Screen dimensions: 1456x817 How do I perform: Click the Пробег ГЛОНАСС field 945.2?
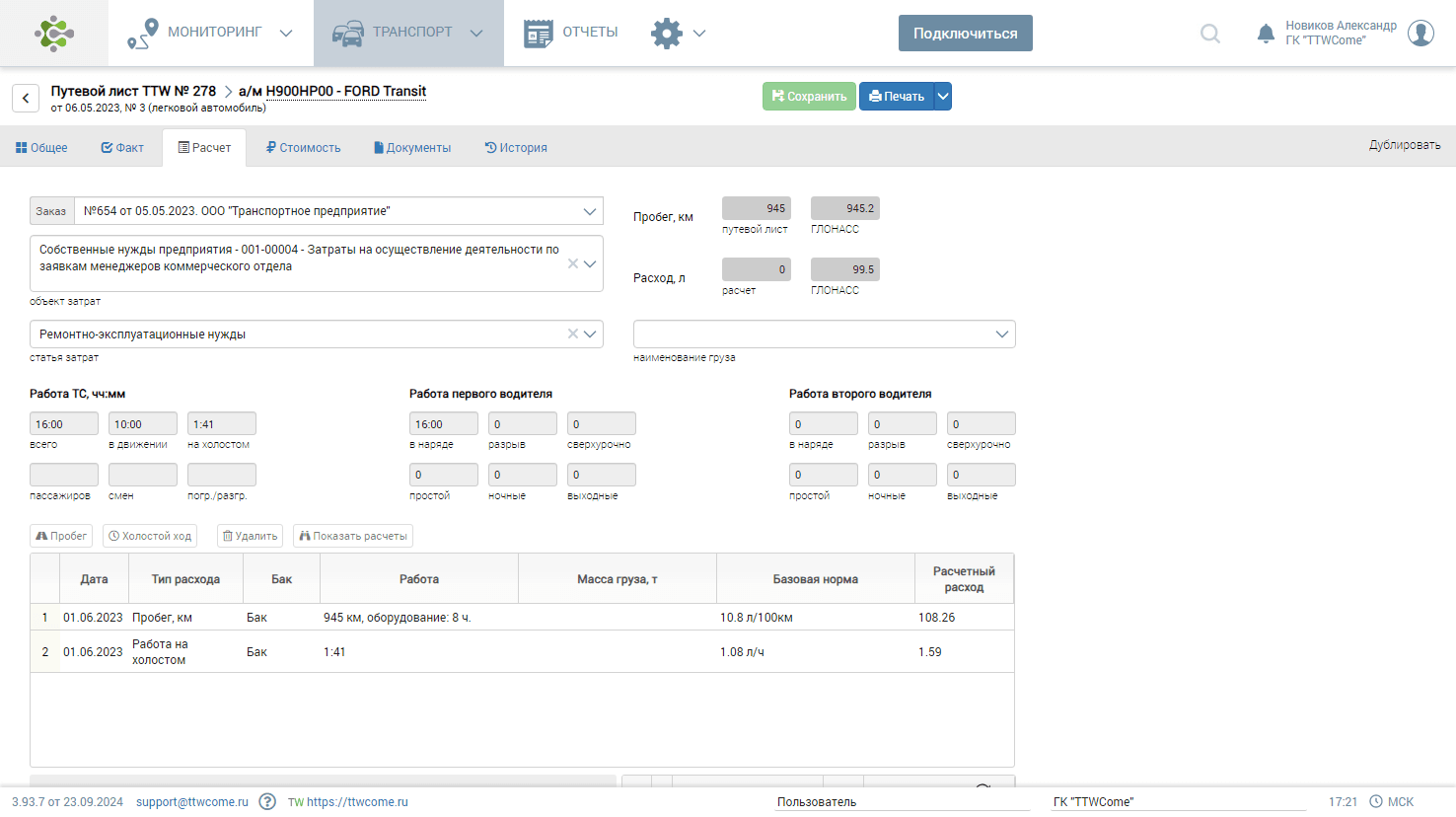(x=845, y=208)
